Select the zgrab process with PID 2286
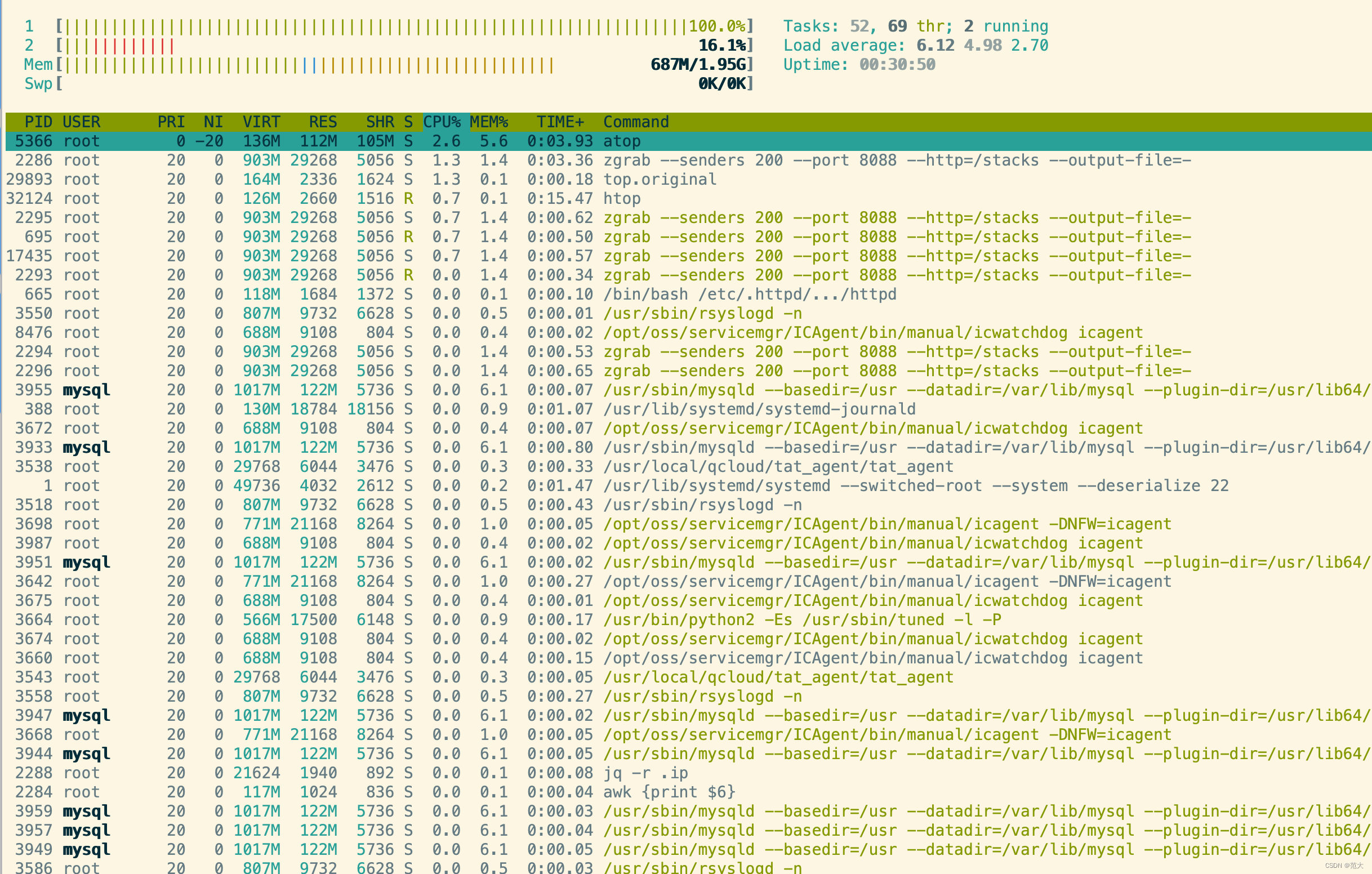 688,160
